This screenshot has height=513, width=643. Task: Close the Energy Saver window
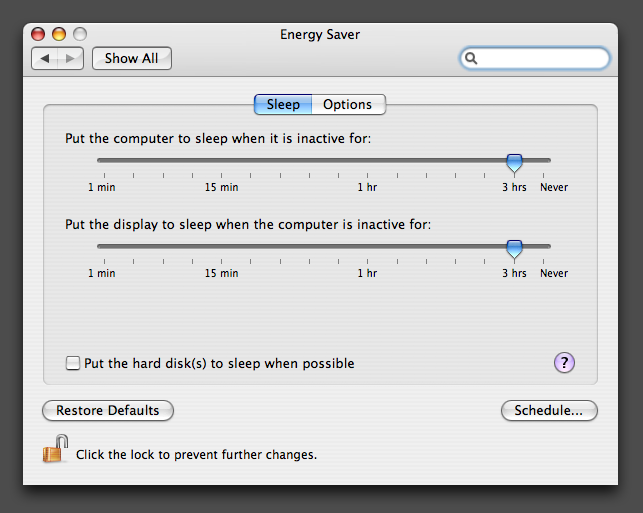[38, 35]
